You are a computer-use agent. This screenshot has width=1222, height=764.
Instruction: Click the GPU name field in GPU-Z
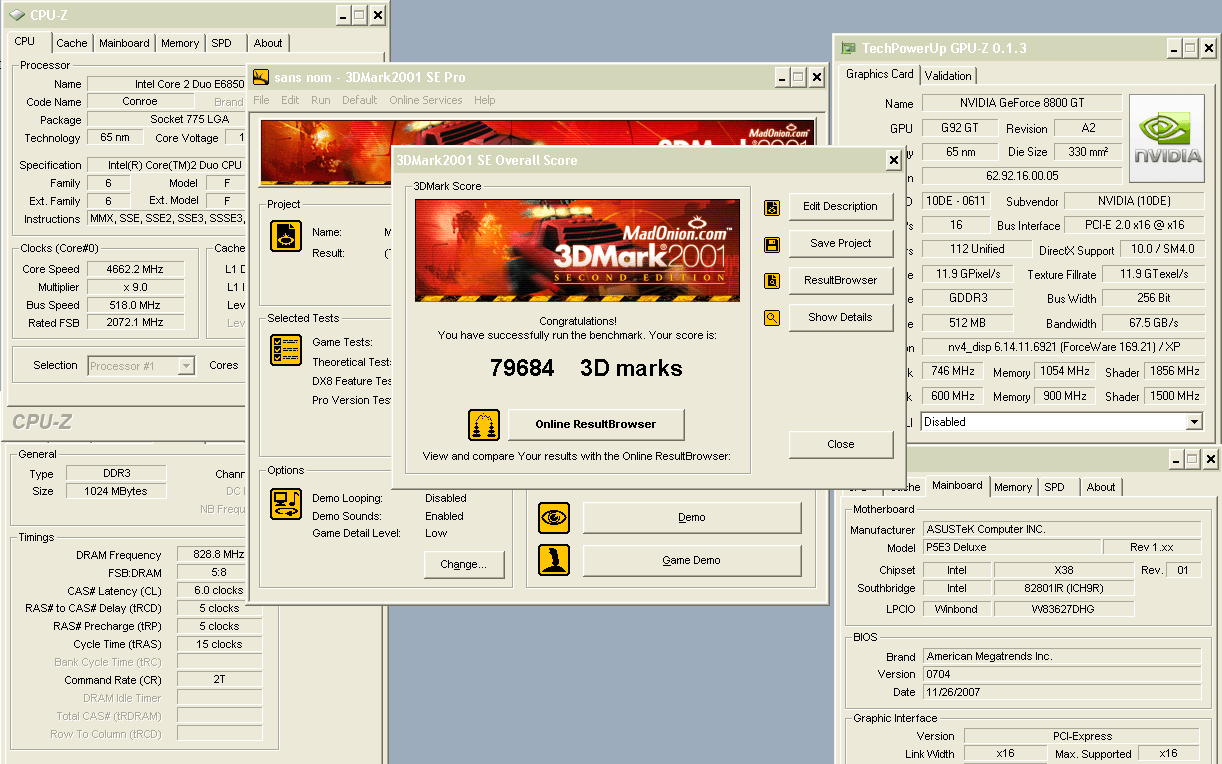pyautogui.click(x=1022, y=104)
